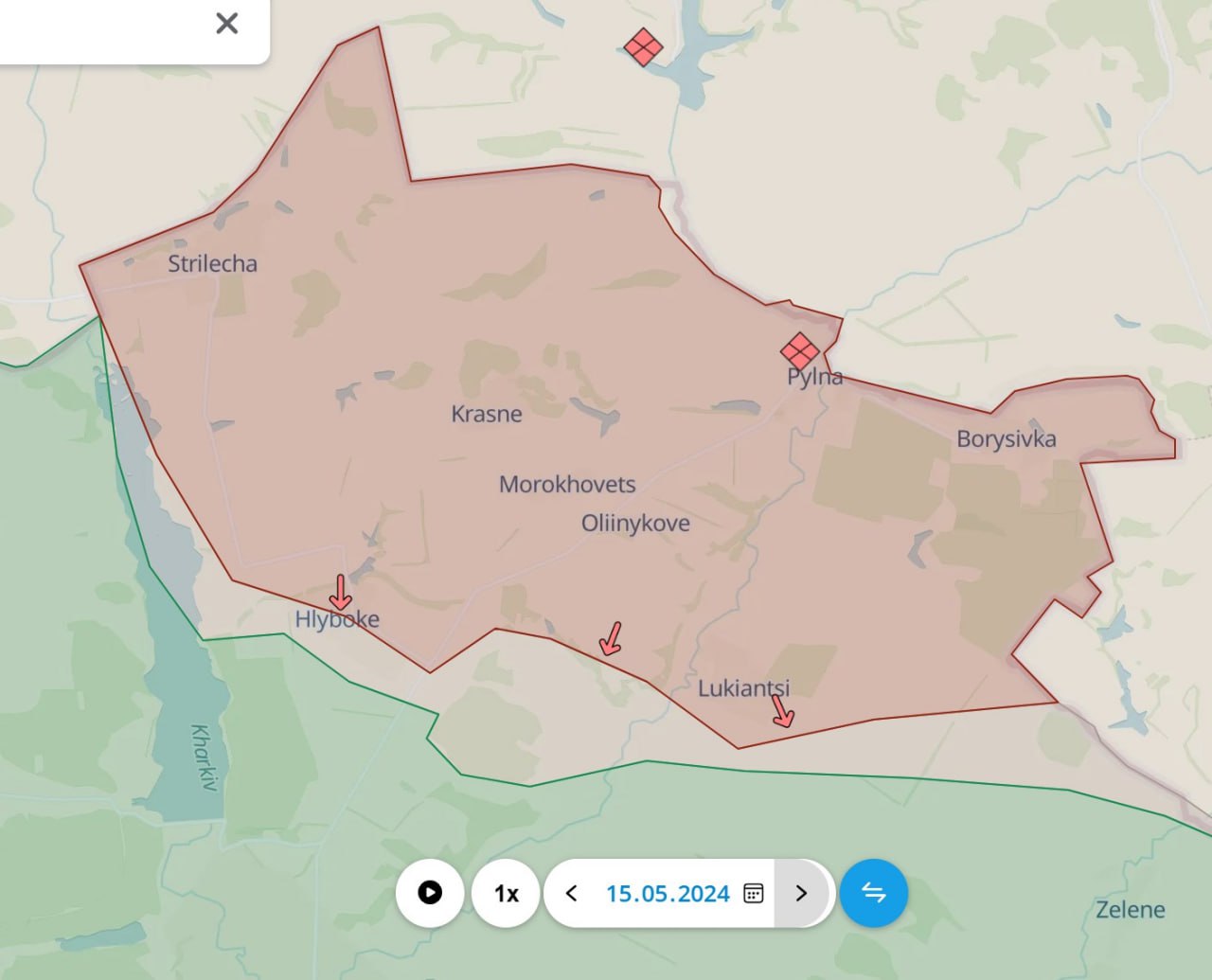Viewport: 1212px width, 980px height.
Task: Click the Kharkiv river label
Action: pyautogui.click(x=204, y=757)
